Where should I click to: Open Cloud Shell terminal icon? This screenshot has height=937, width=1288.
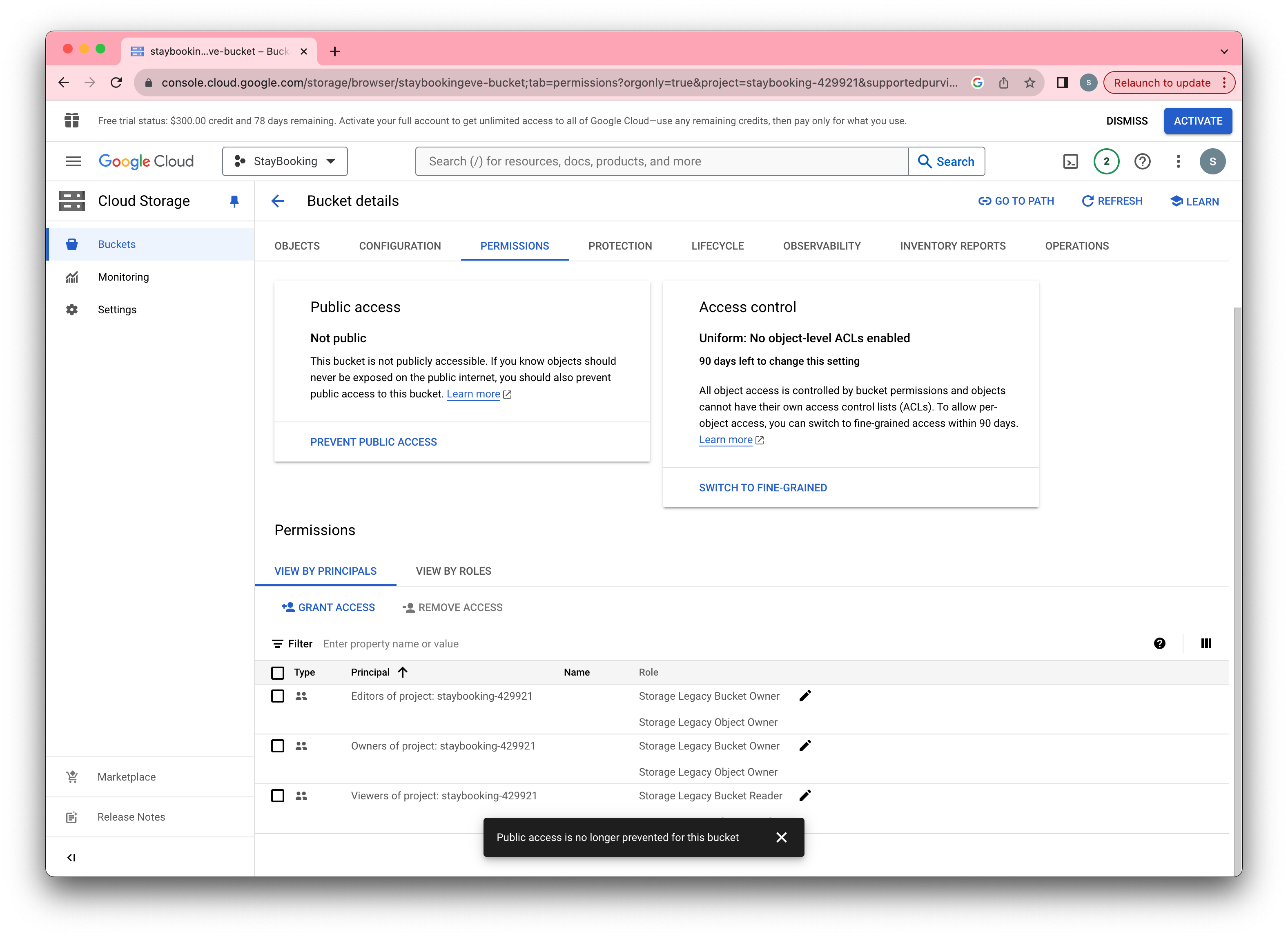(1070, 161)
